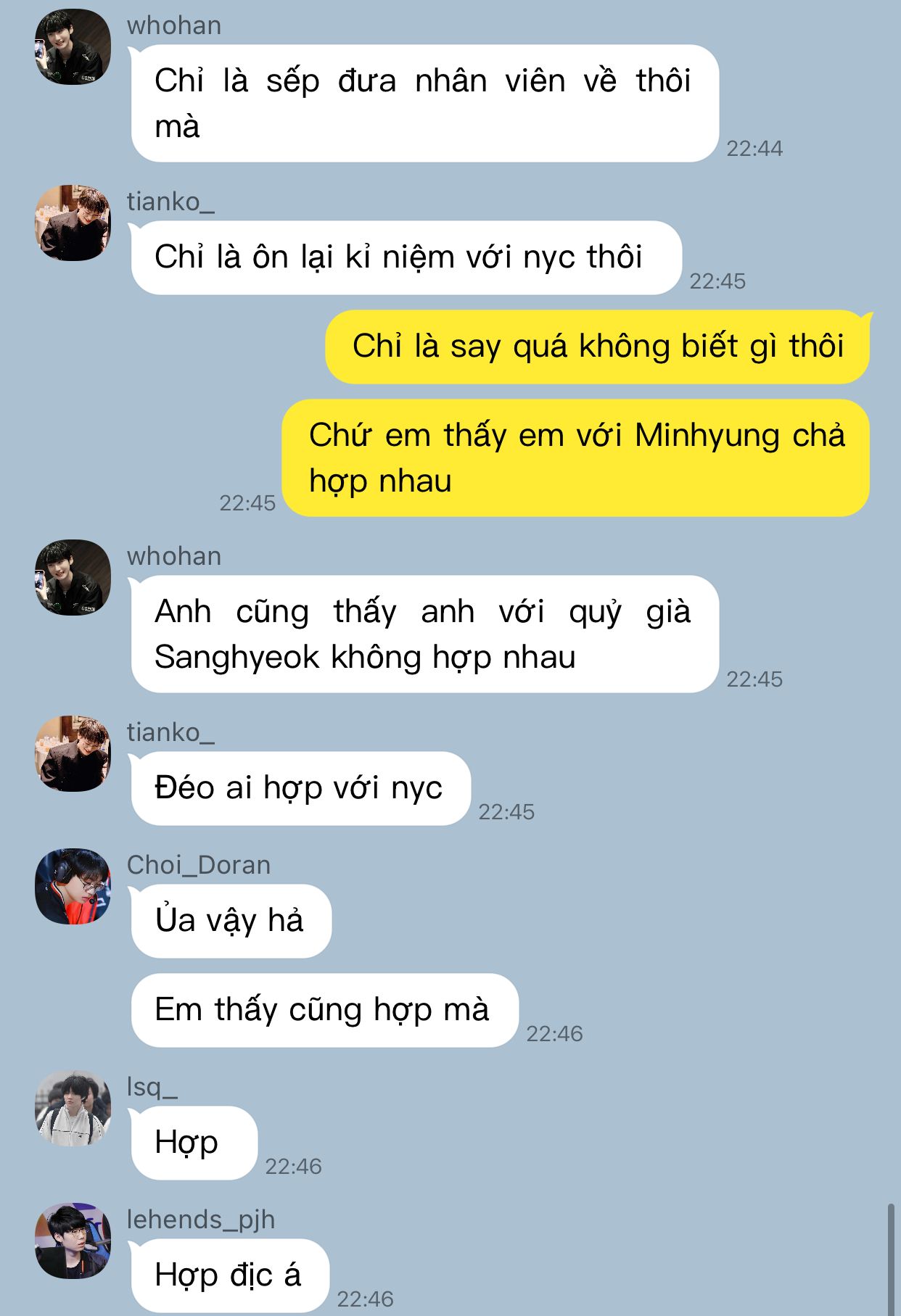Screen dimensions: 901x1316
Task: Tap lehends_pjh's profile avatar
Action: click(x=73, y=1241)
